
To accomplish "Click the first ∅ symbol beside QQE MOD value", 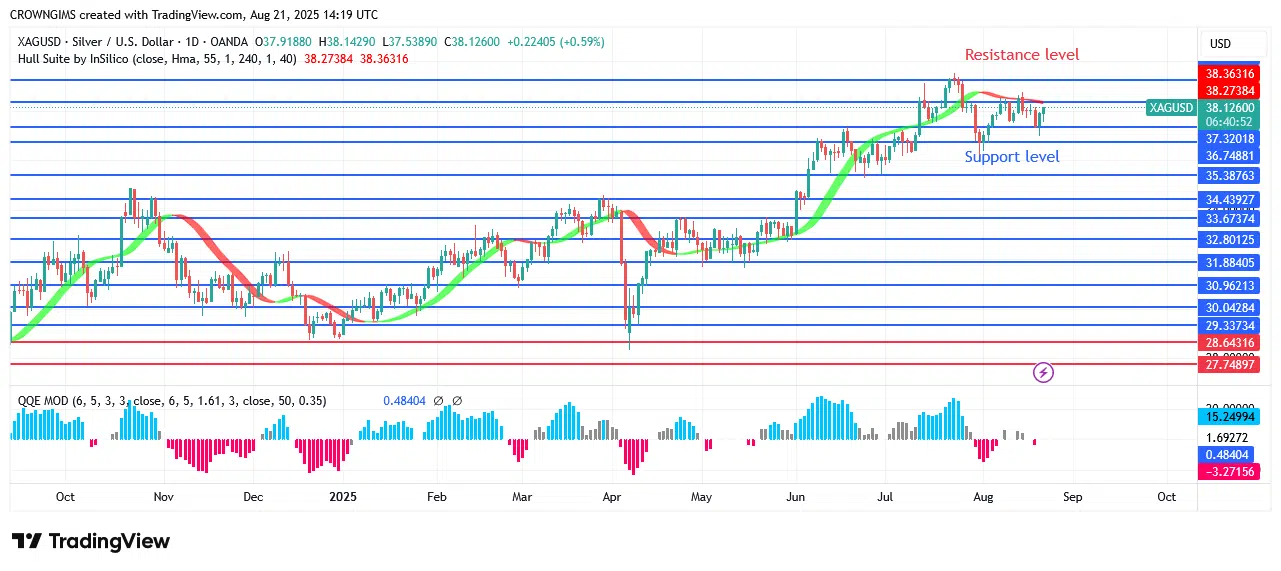I will point(439,401).
